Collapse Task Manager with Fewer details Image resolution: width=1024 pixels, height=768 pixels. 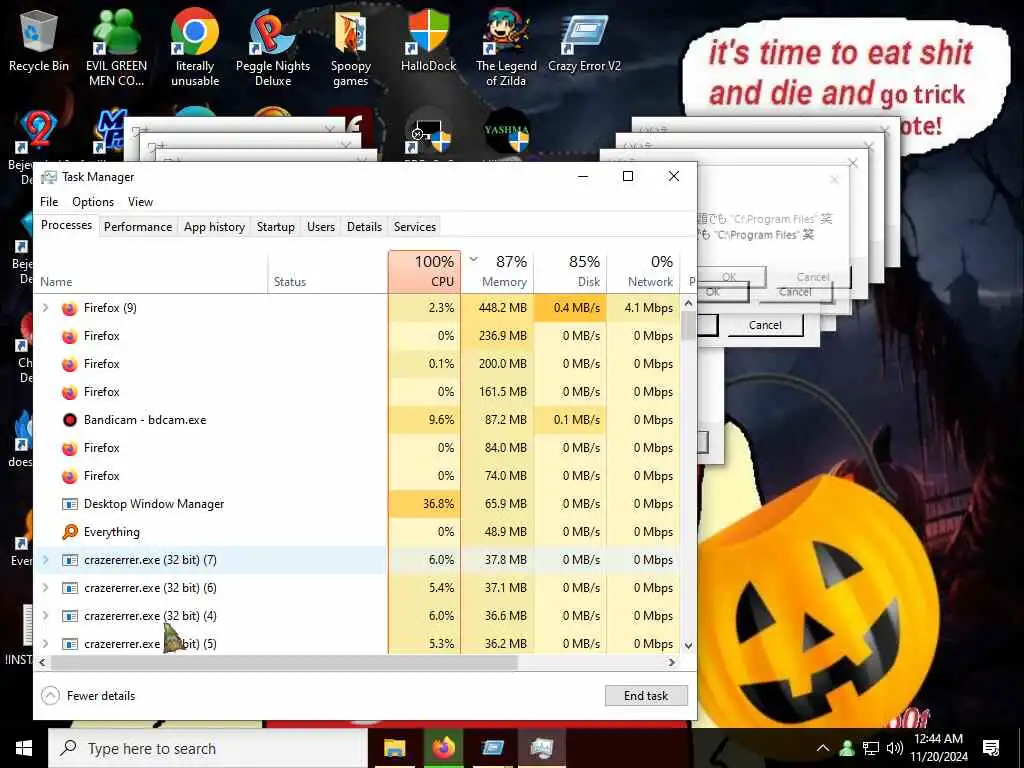(x=88, y=696)
